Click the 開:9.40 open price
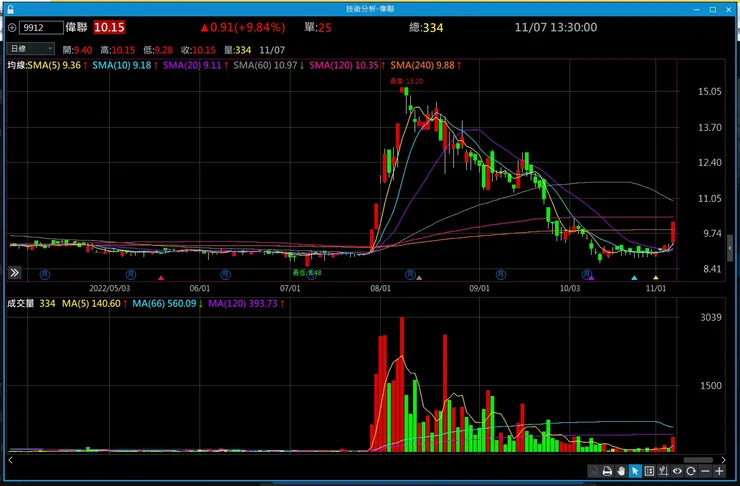740x486 pixels. [x=77, y=50]
